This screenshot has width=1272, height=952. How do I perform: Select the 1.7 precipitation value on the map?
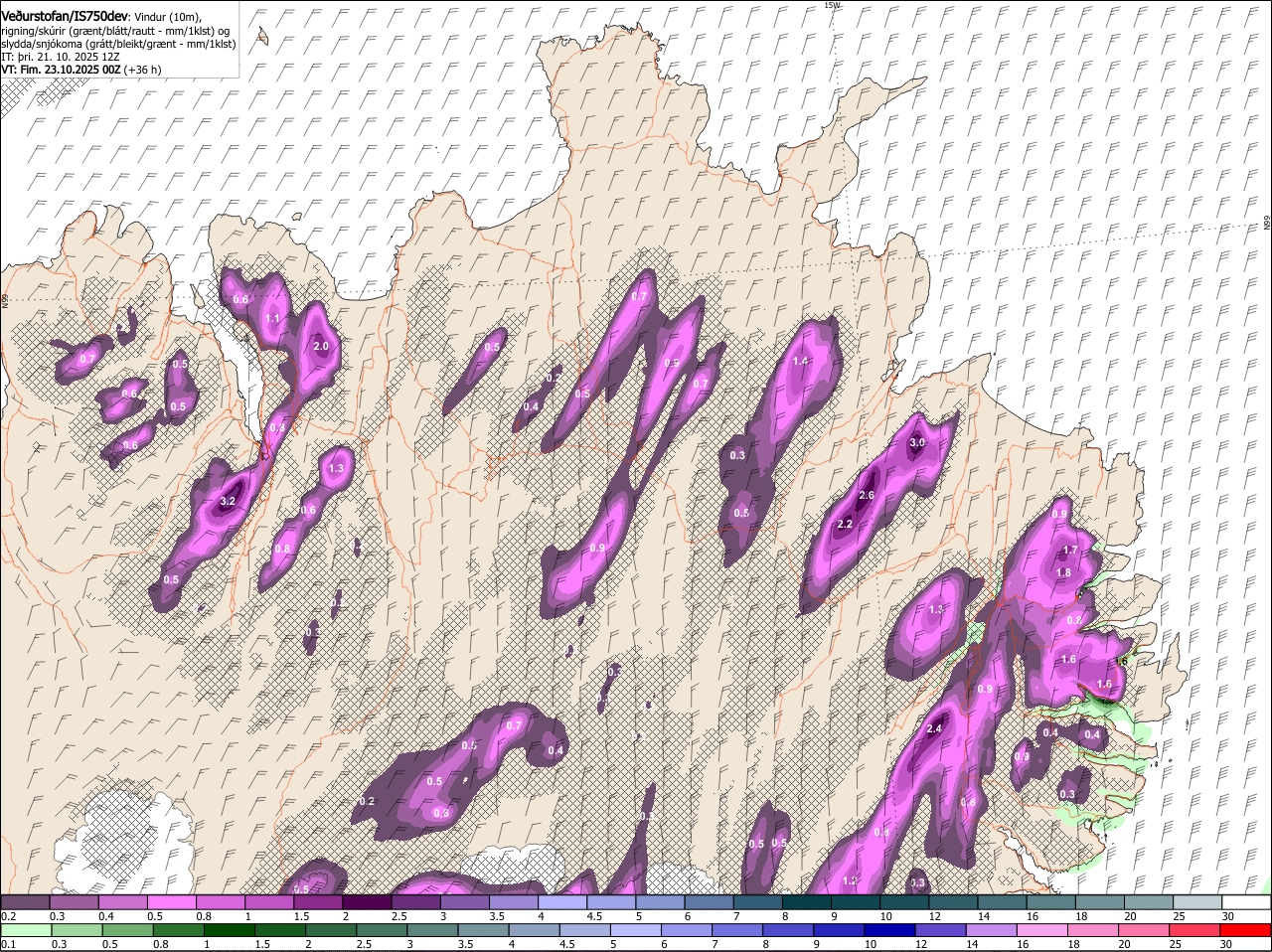(1070, 550)
